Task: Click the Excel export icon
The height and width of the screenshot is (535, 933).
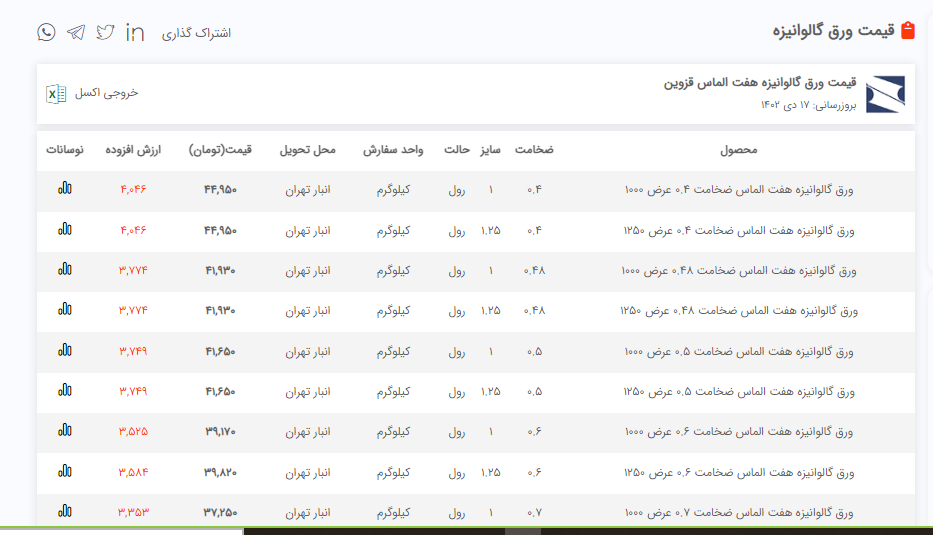Action: (56, 93)
